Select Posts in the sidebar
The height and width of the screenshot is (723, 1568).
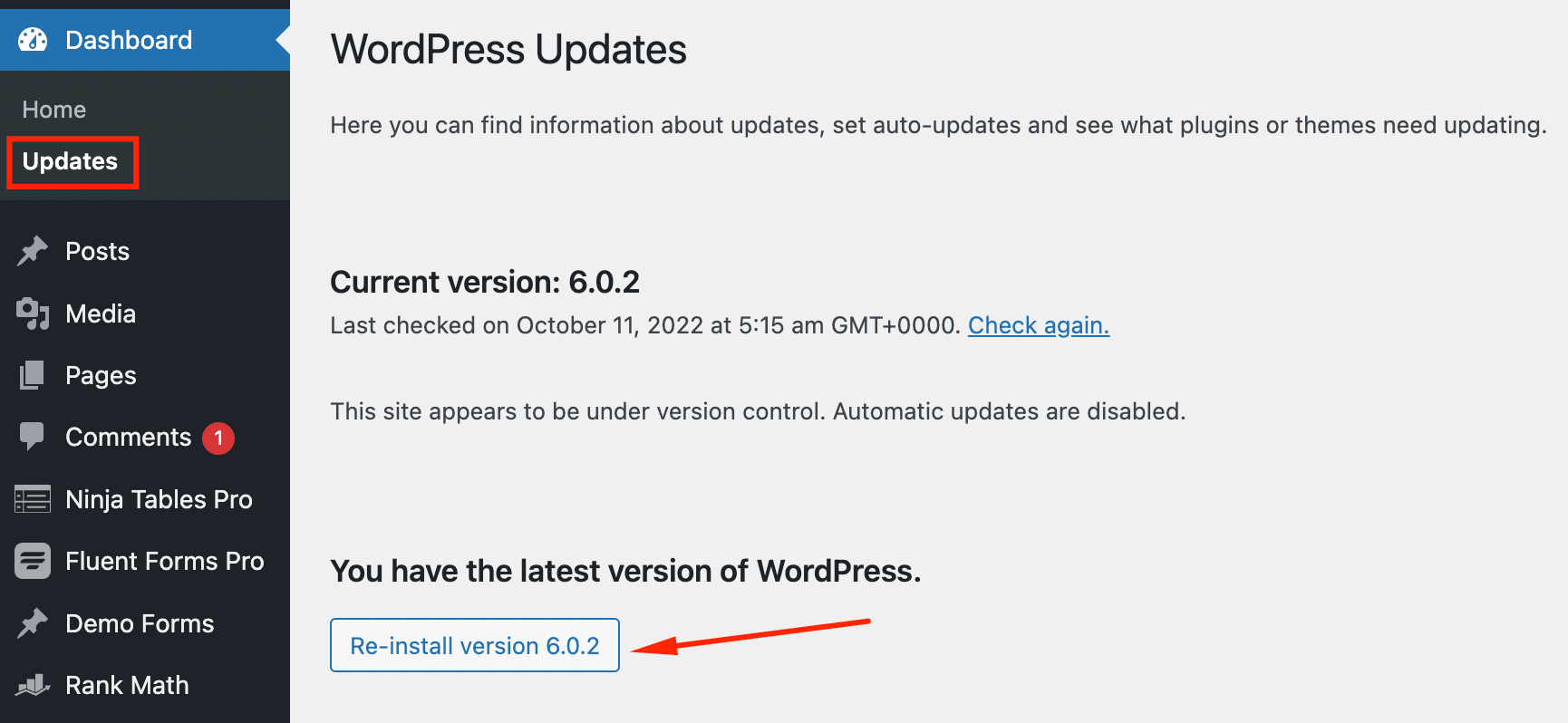tap(96, 251)
